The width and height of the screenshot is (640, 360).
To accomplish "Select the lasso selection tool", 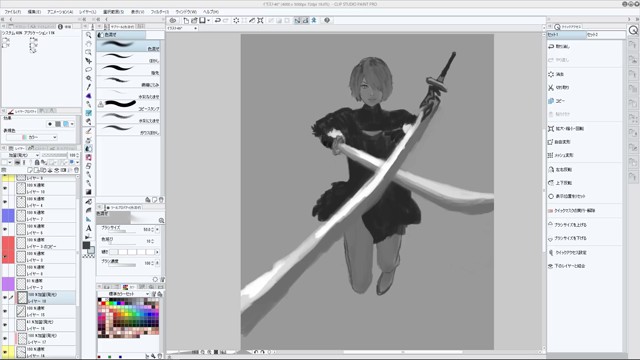I will (89, 70).
